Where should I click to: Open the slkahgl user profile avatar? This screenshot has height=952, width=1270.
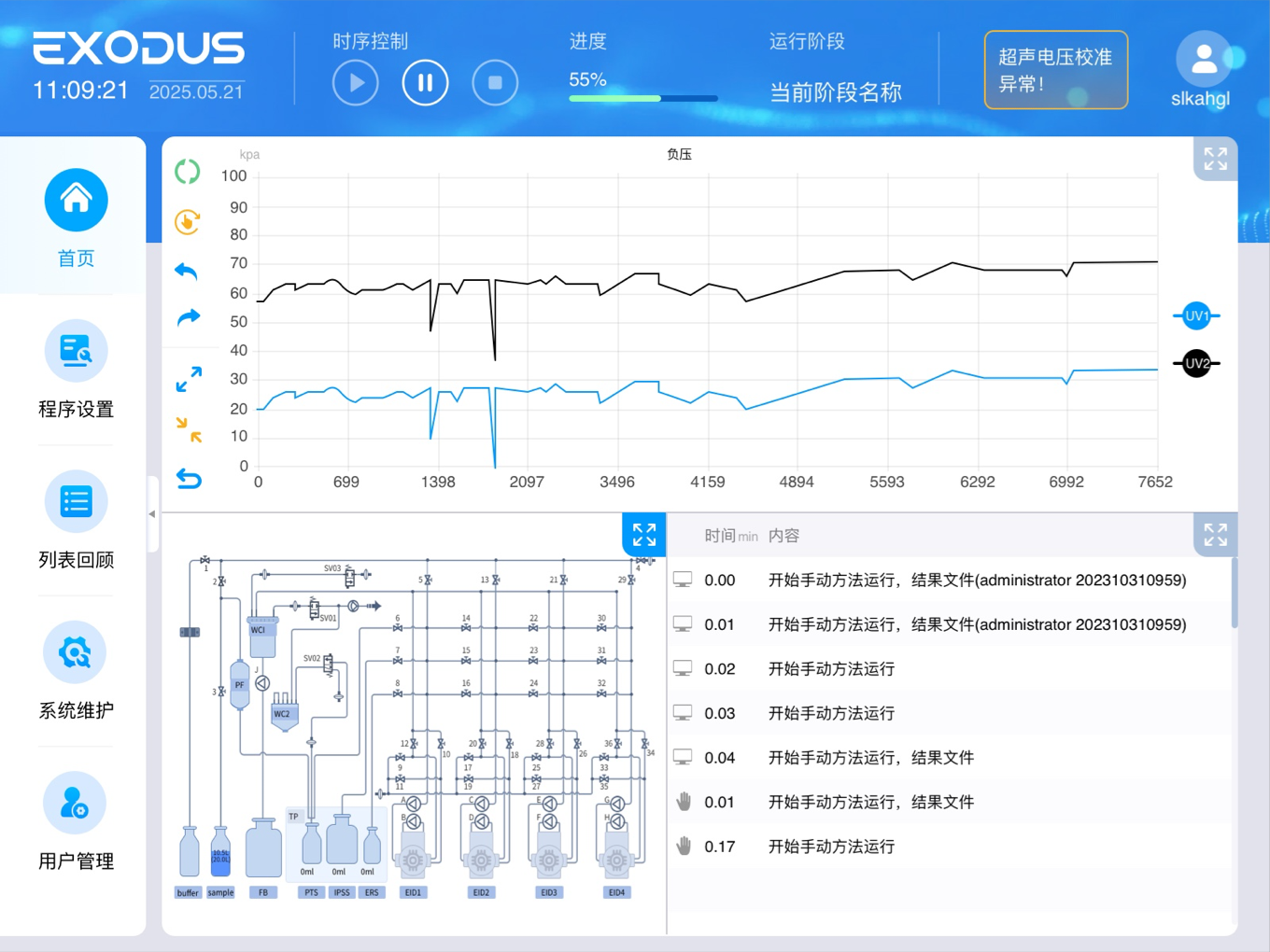pyautogui.click(x=1203, y=60)
